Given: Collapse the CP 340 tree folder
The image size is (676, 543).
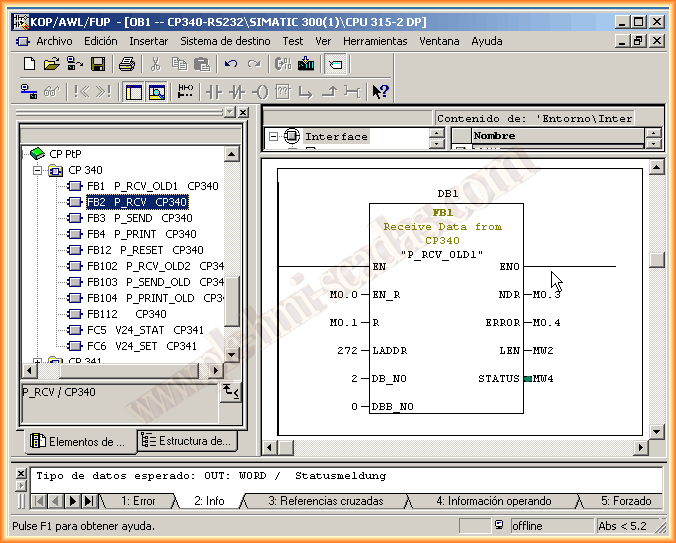Looking at the screenshot, I should 38,170.
